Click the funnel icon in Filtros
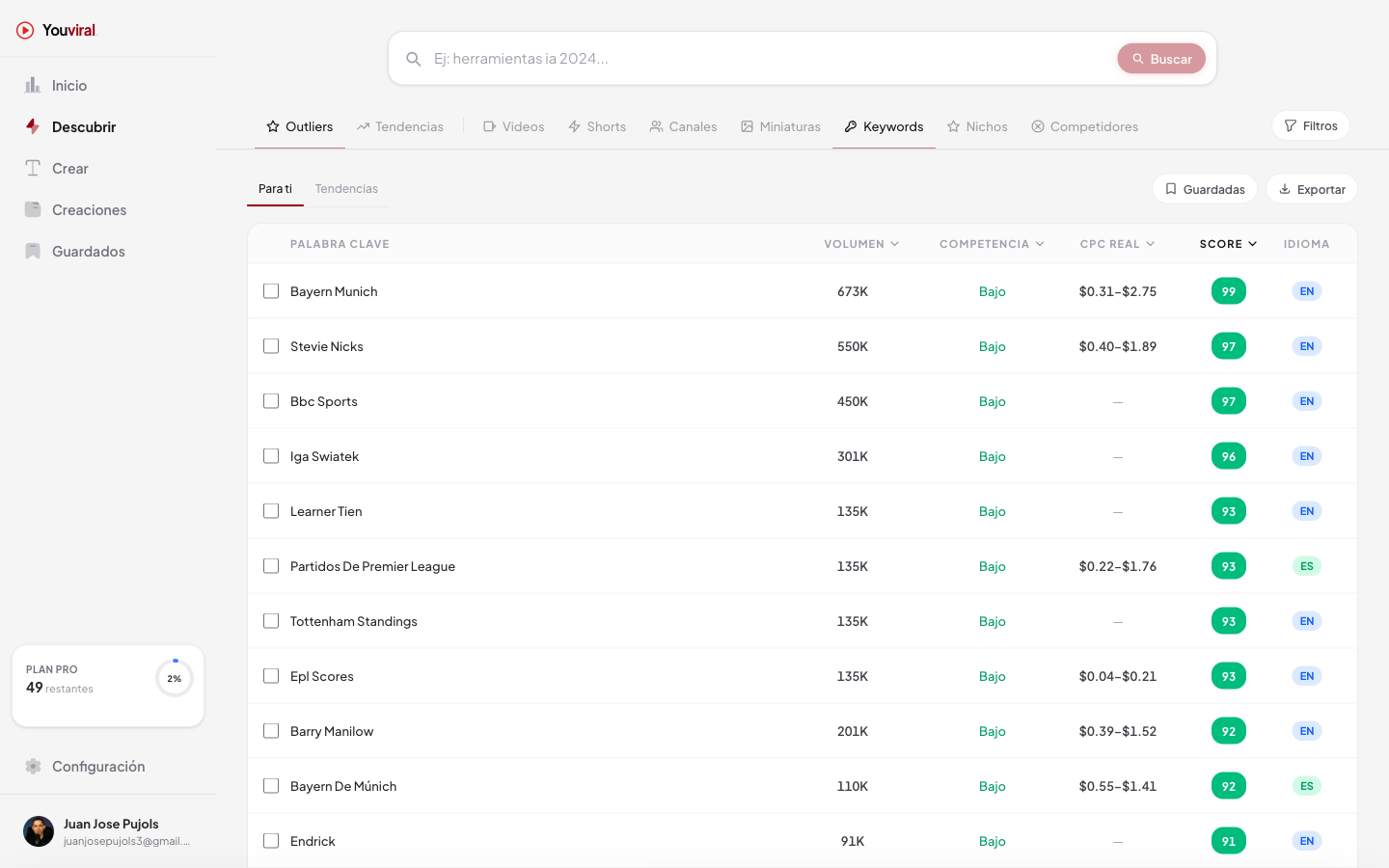This screenshot has width=1389, height=868. [1290, 125]
